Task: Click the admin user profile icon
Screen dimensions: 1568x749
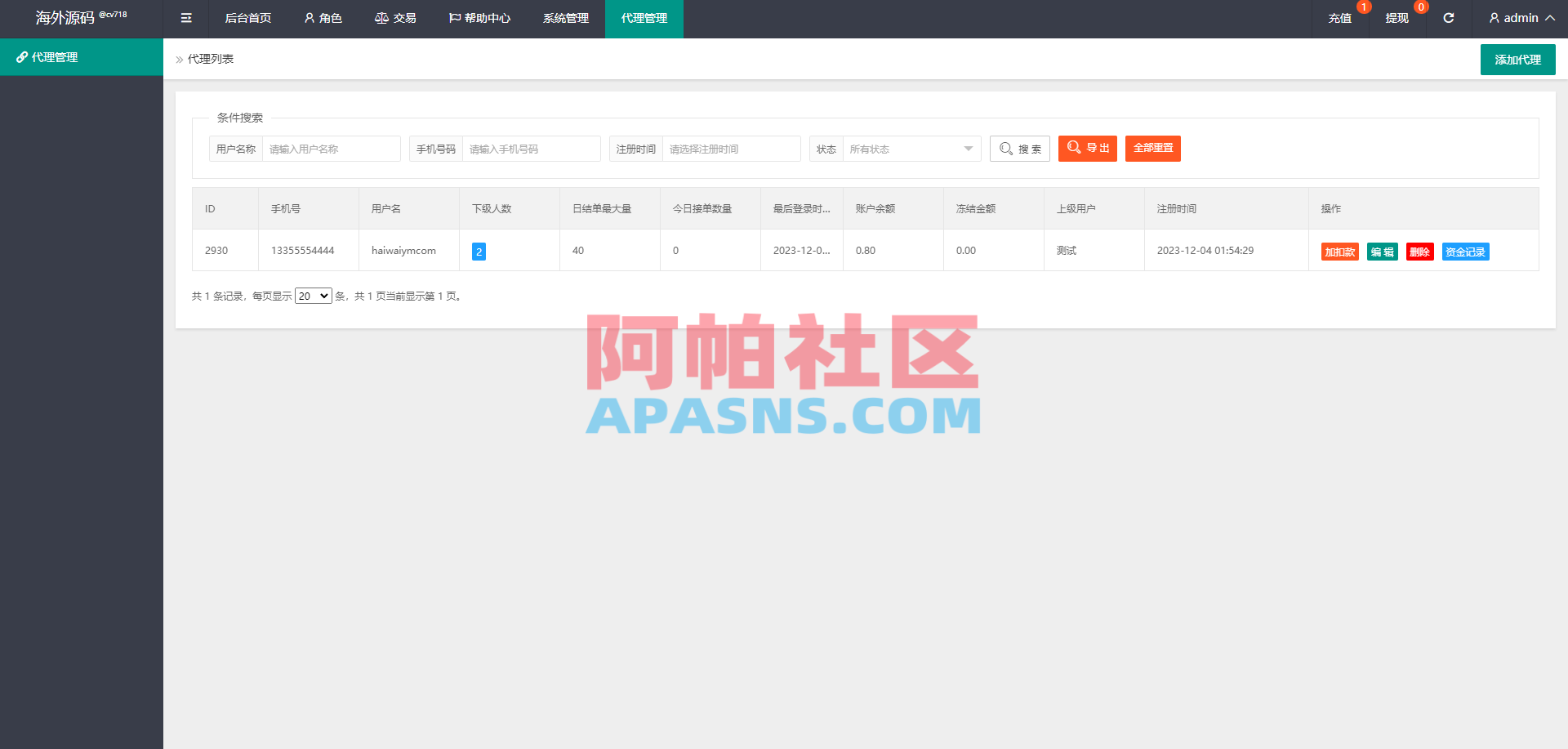Action: point(1494,18)
